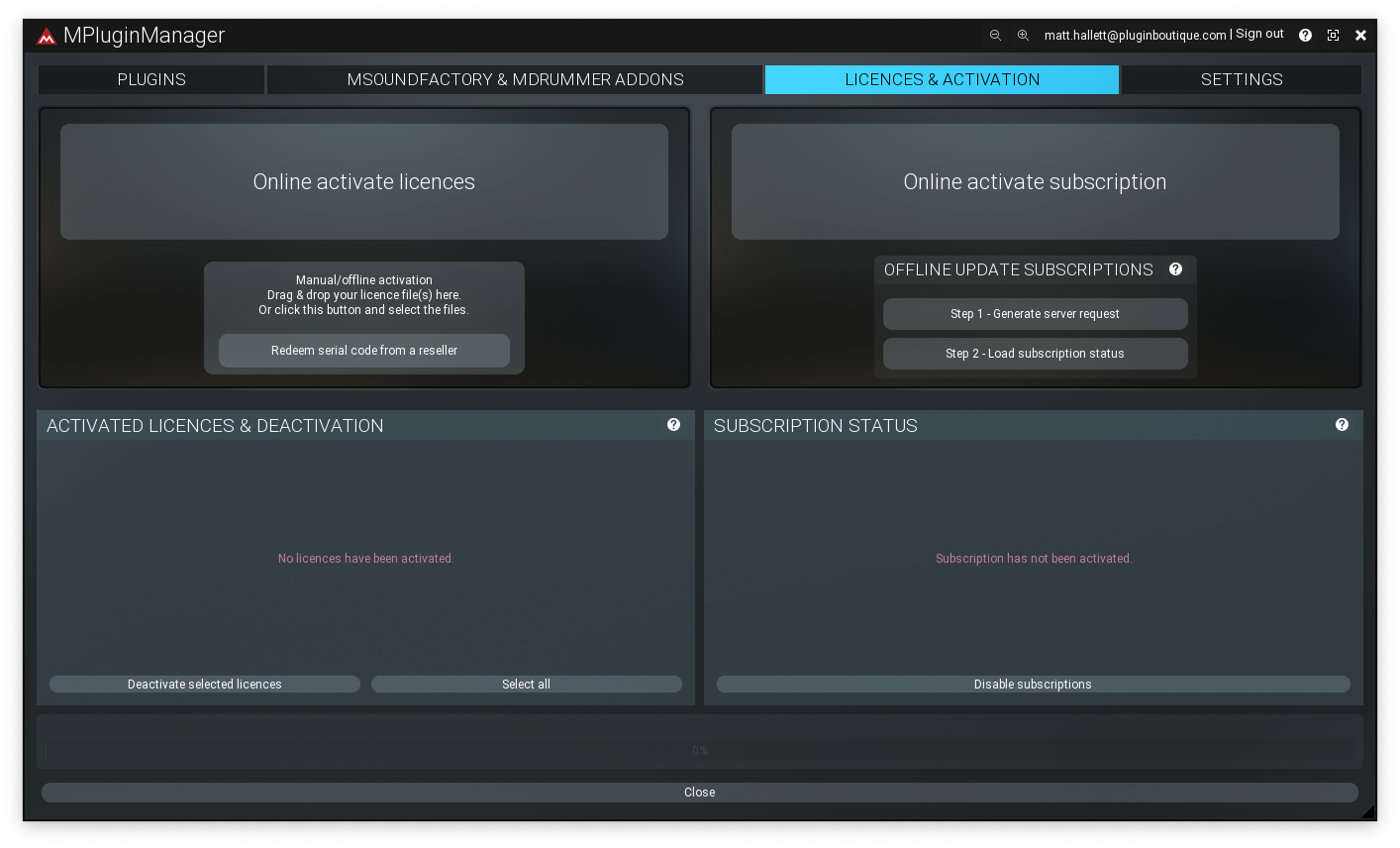Click Online activate subscription button
The image size is (1400, 848).
pyautogui.click(x=1036, y=181)
